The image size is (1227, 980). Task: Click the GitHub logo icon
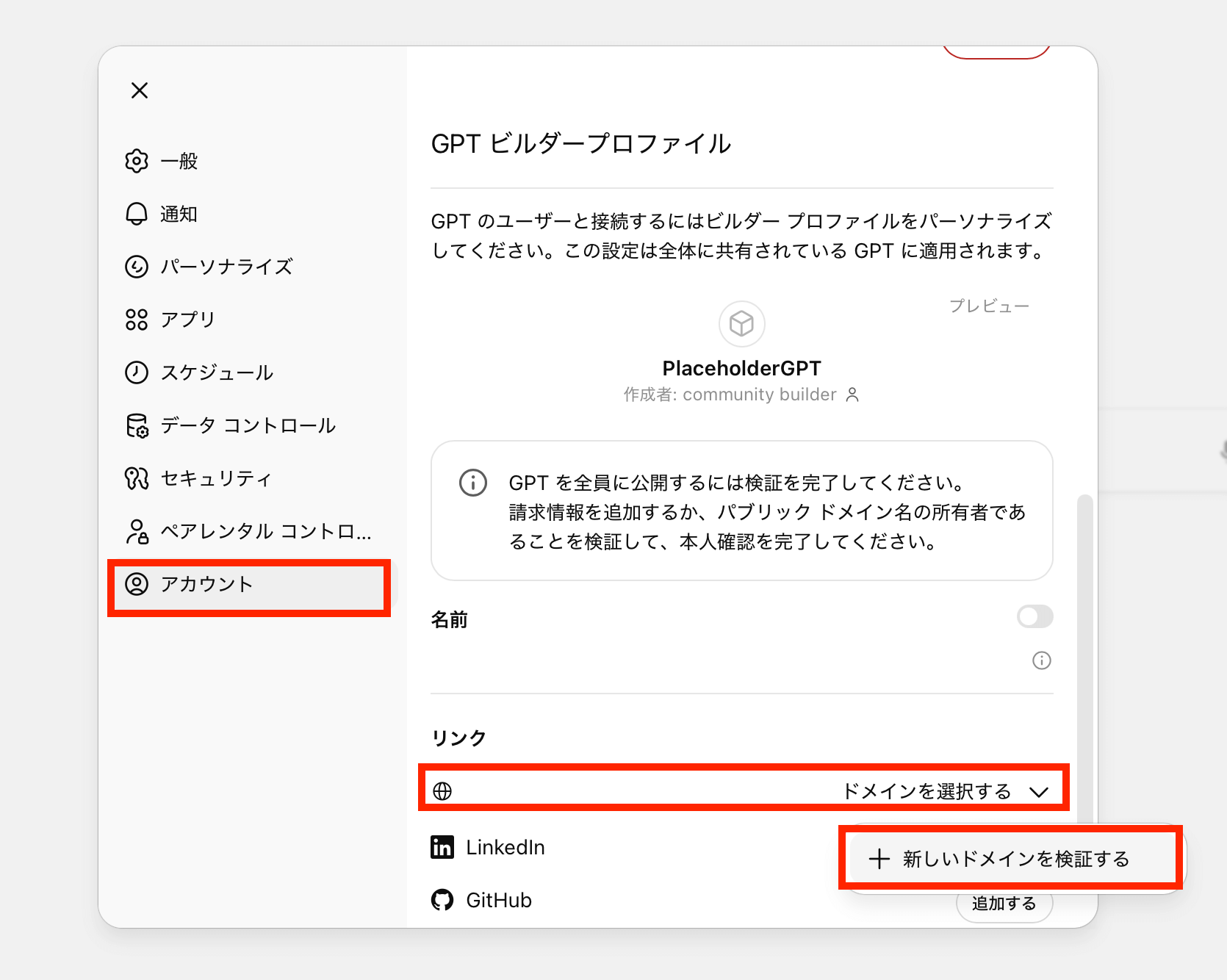click(442, 900)
